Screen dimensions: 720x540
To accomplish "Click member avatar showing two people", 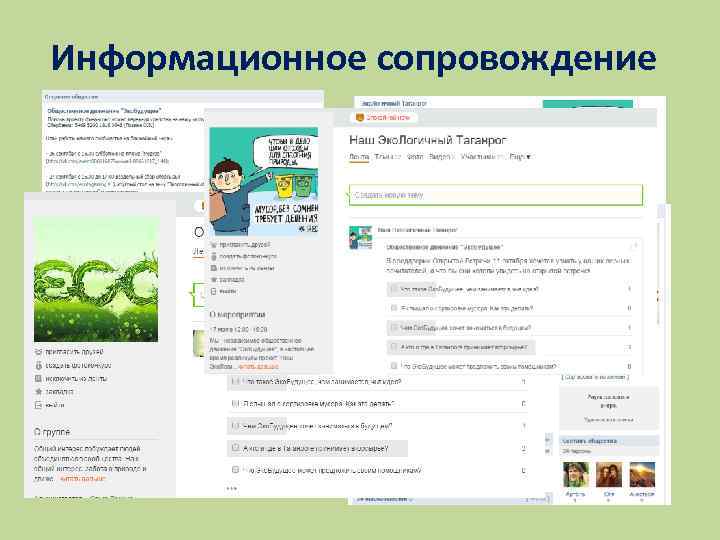I will [x=609, y=475].
